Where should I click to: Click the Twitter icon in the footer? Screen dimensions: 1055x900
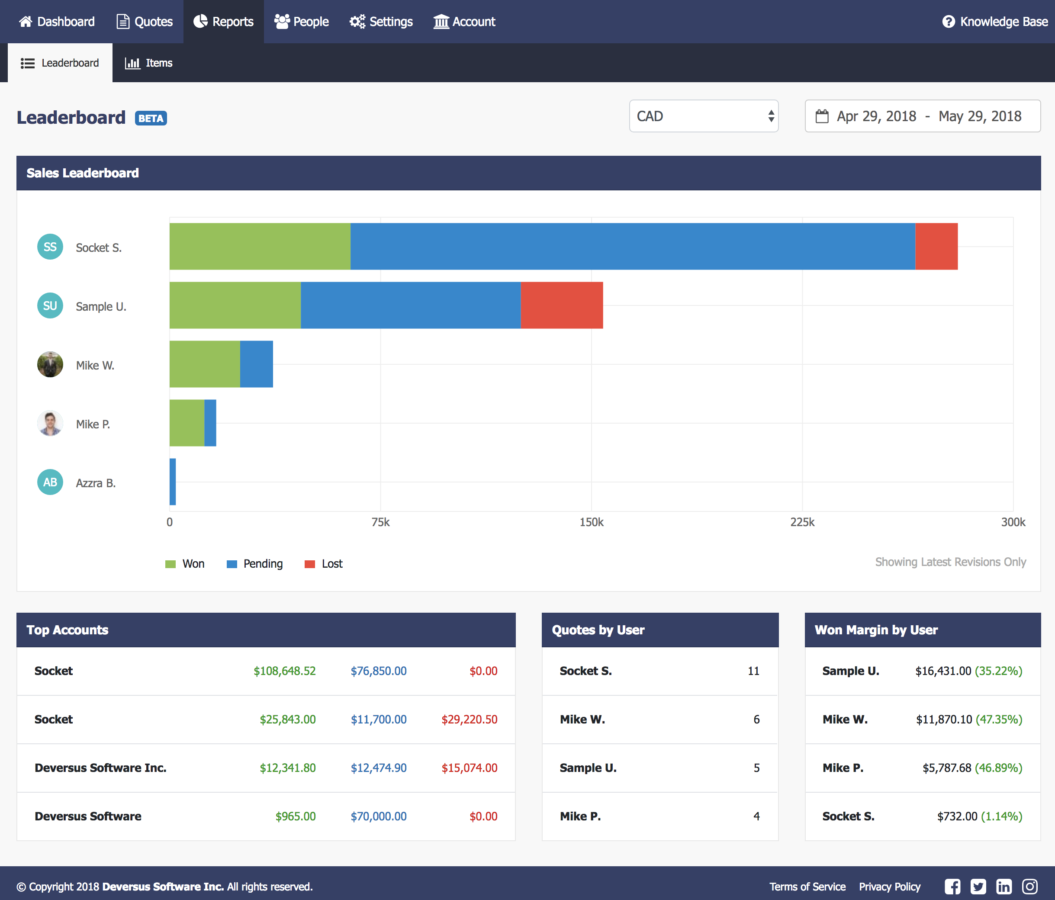click(978, 886)
